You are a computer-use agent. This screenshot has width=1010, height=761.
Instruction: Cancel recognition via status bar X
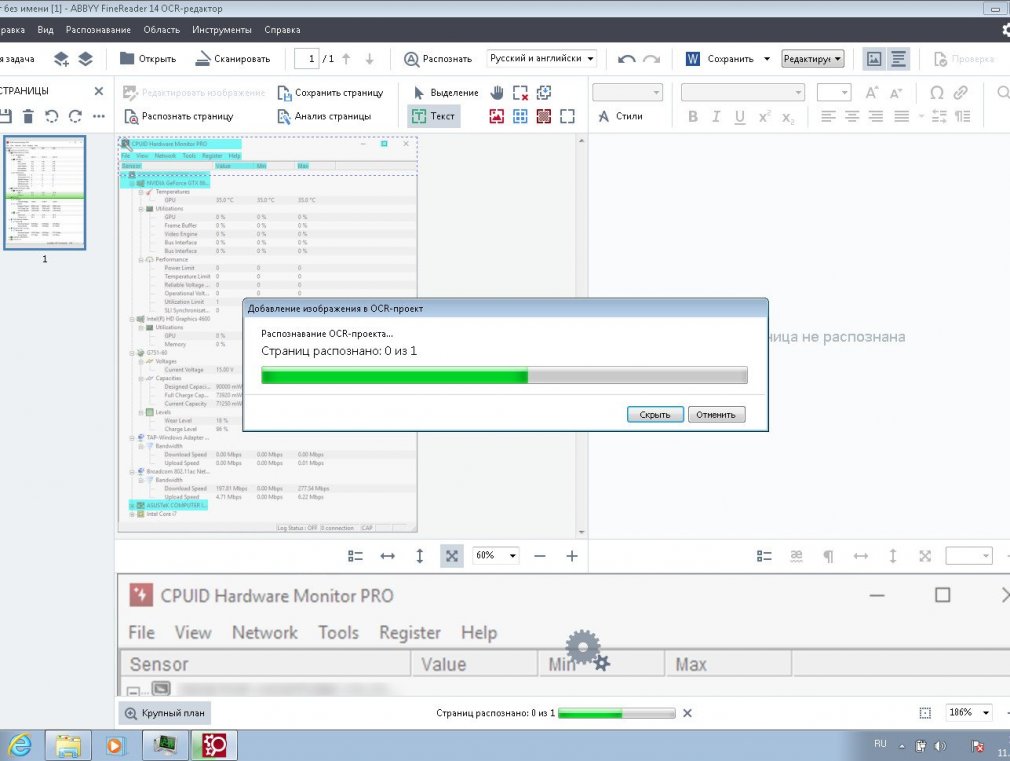click(x=687, y=713)
